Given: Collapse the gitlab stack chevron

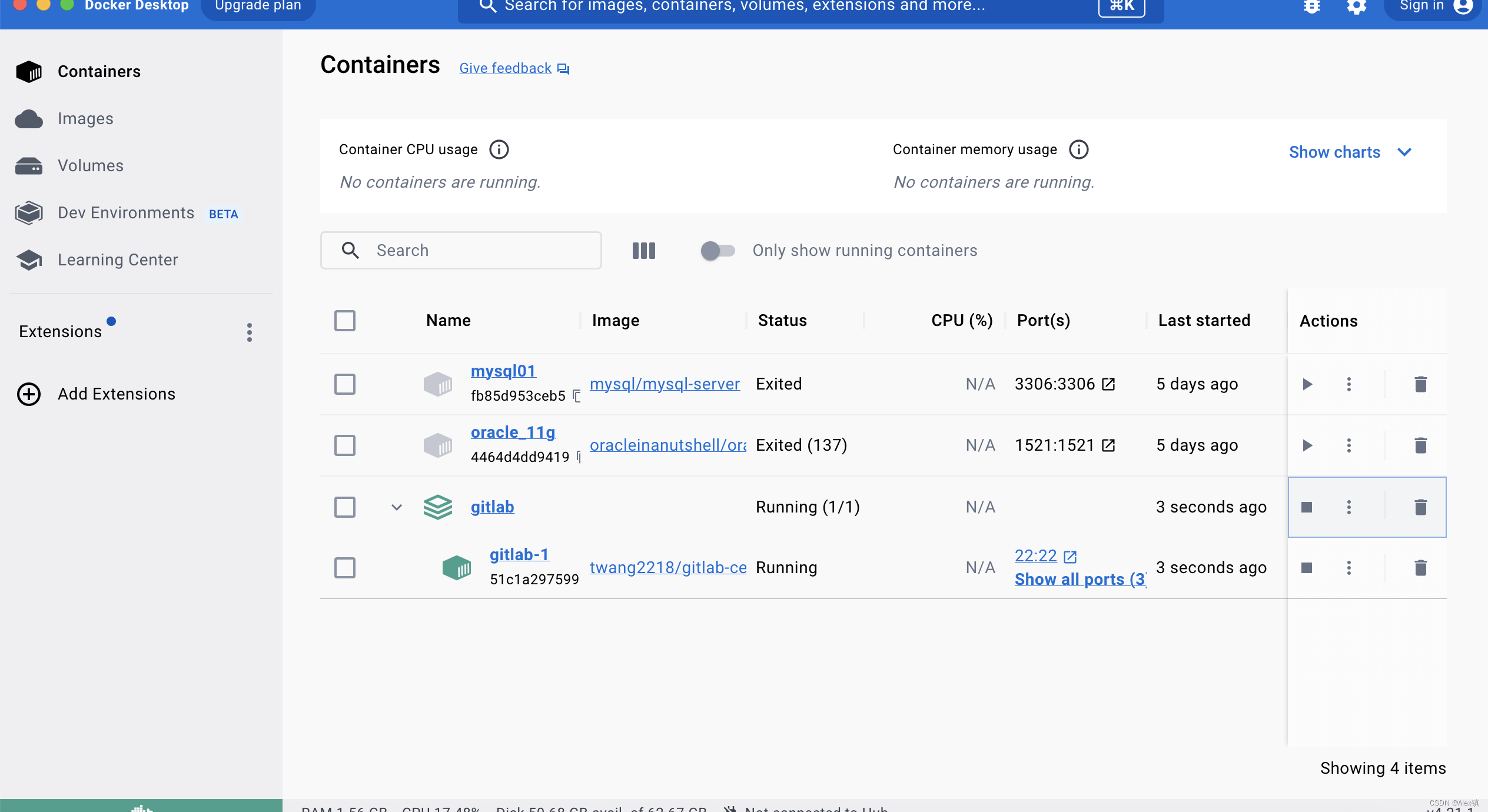Looking at the screenshot, I should click(397, 507).
